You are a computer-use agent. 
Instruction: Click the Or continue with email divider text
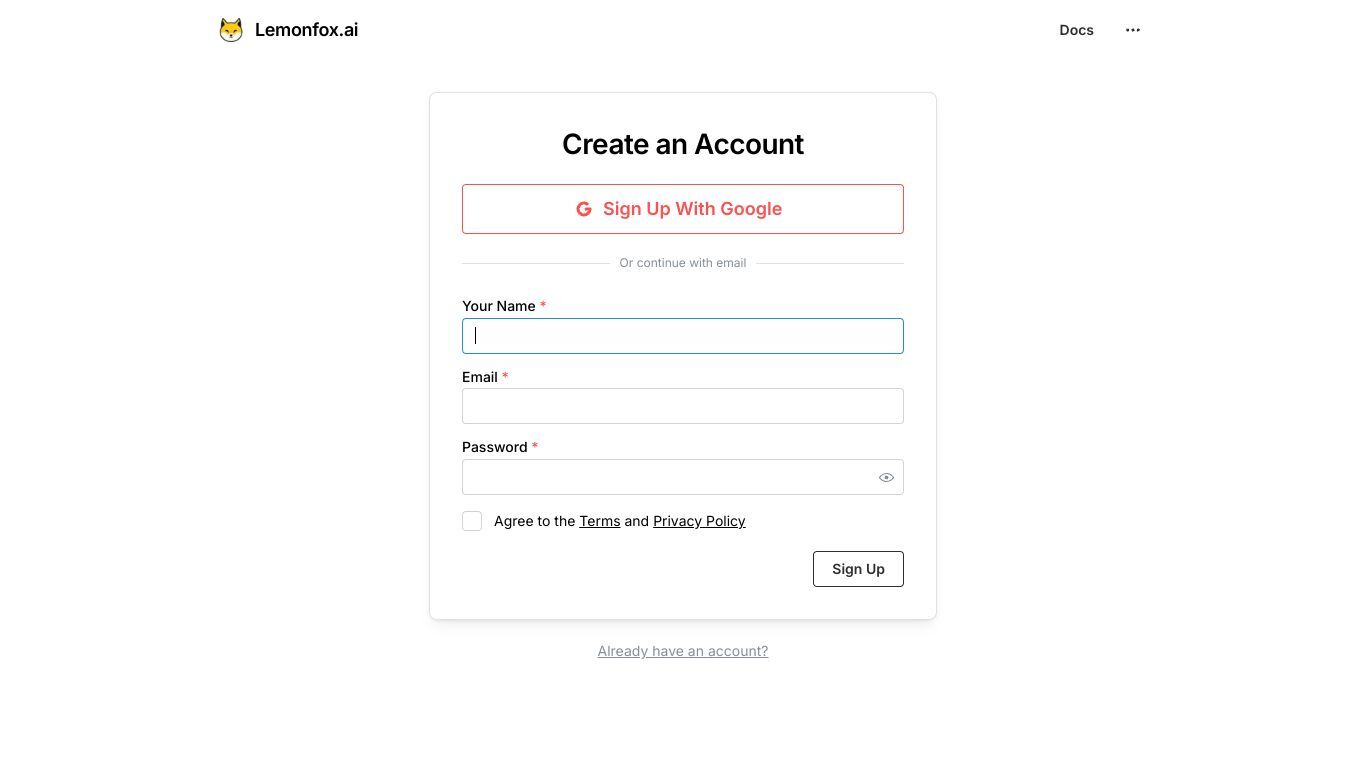click(x=683, y=263)
